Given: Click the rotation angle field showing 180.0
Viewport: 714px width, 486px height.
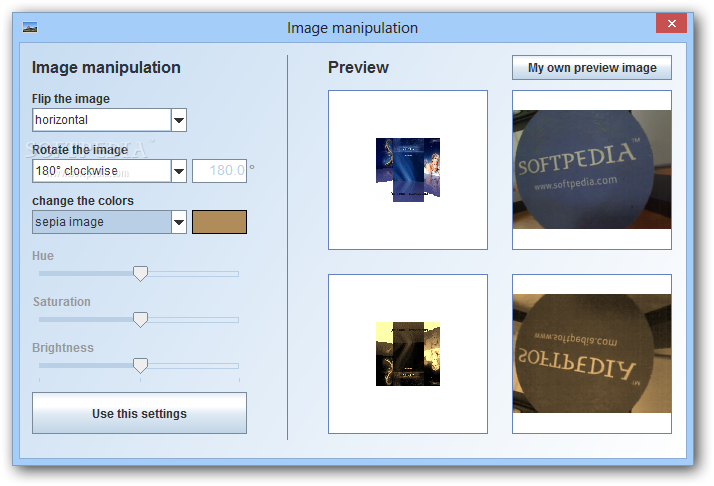Looking at the screenshot, I should tap(219, 171).
